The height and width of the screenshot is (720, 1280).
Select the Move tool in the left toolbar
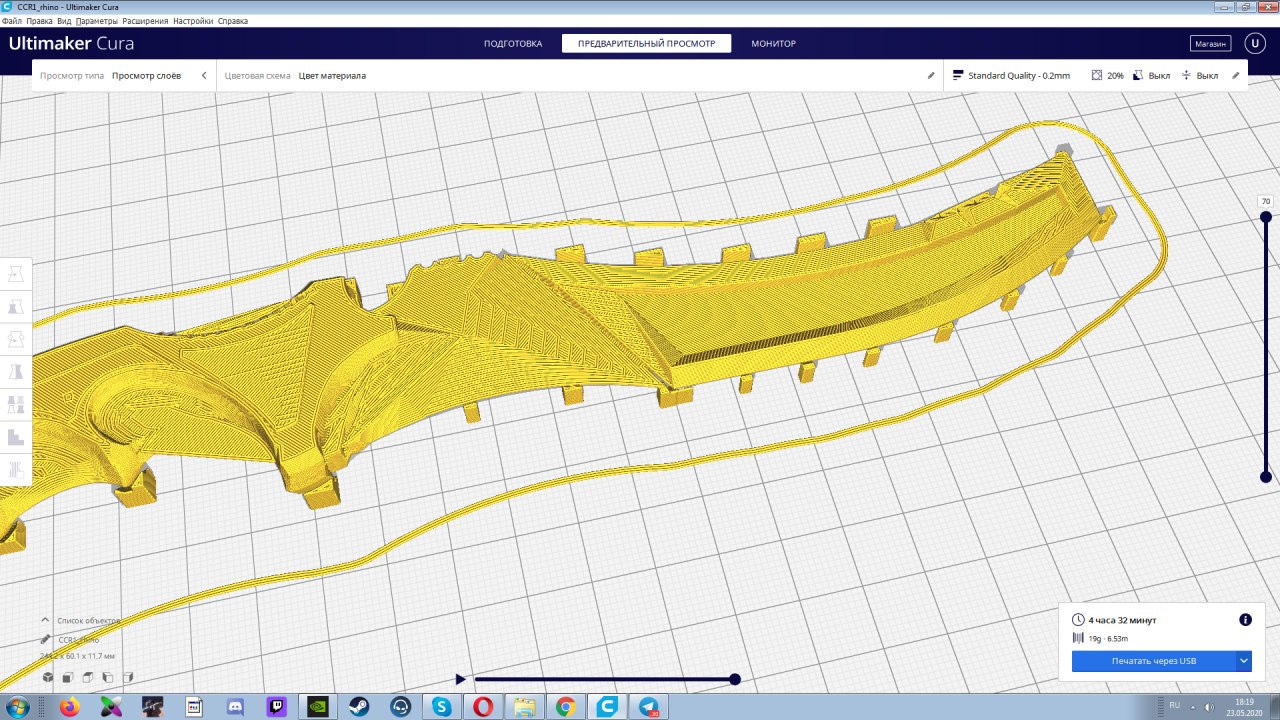point(16,274)
